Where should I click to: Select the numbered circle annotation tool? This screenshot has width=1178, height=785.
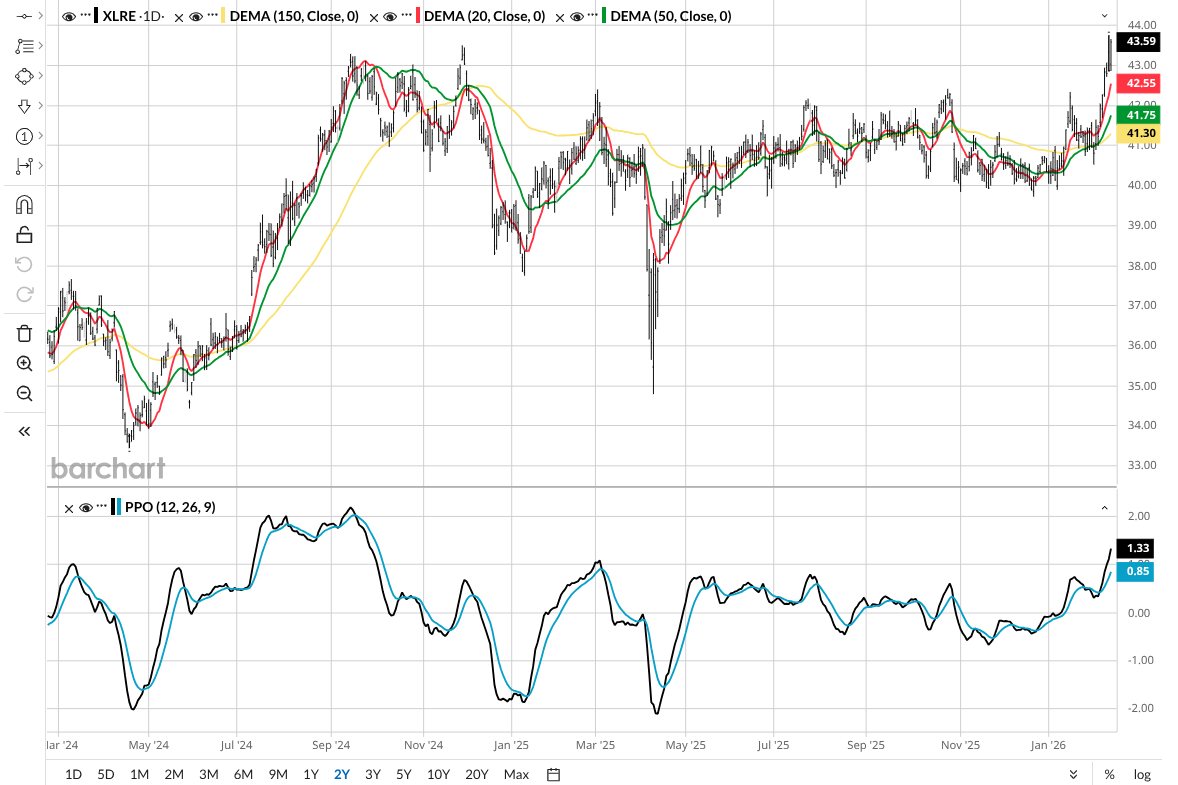[x=24, y=136]
